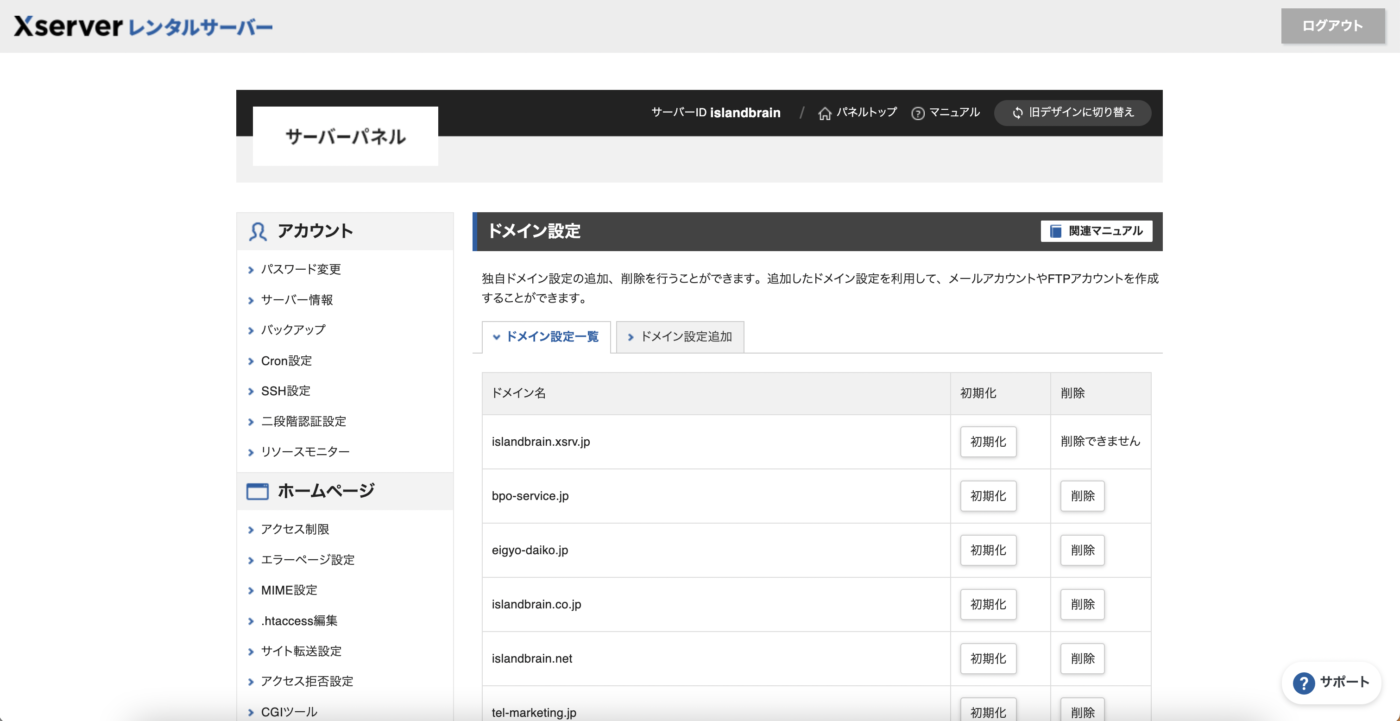This screenshot has height=721, width=1400.
Task: Click 初期化 for tel-marketing.jp
Action: (x=988, y=709)
